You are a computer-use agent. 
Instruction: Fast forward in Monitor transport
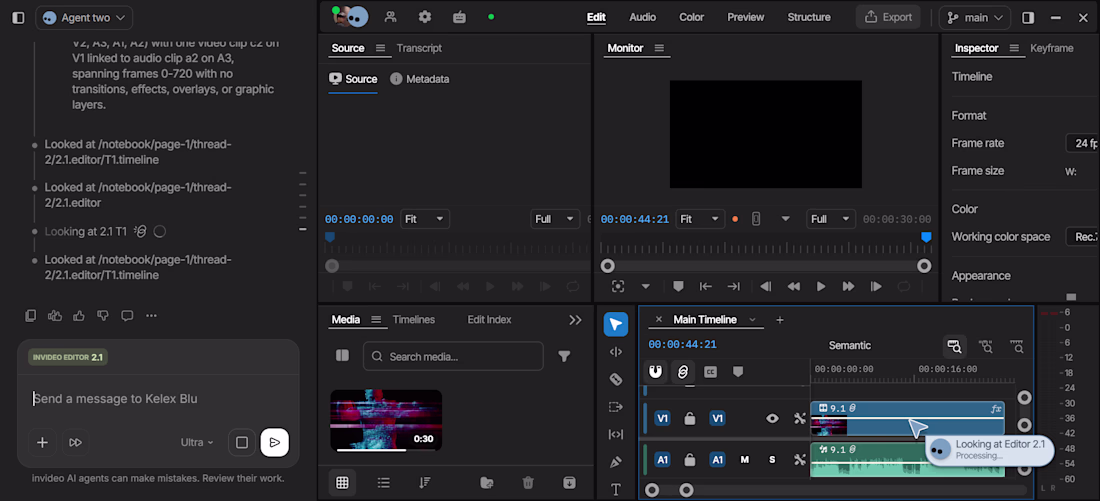pyautogui.click(x=848, y=286)
